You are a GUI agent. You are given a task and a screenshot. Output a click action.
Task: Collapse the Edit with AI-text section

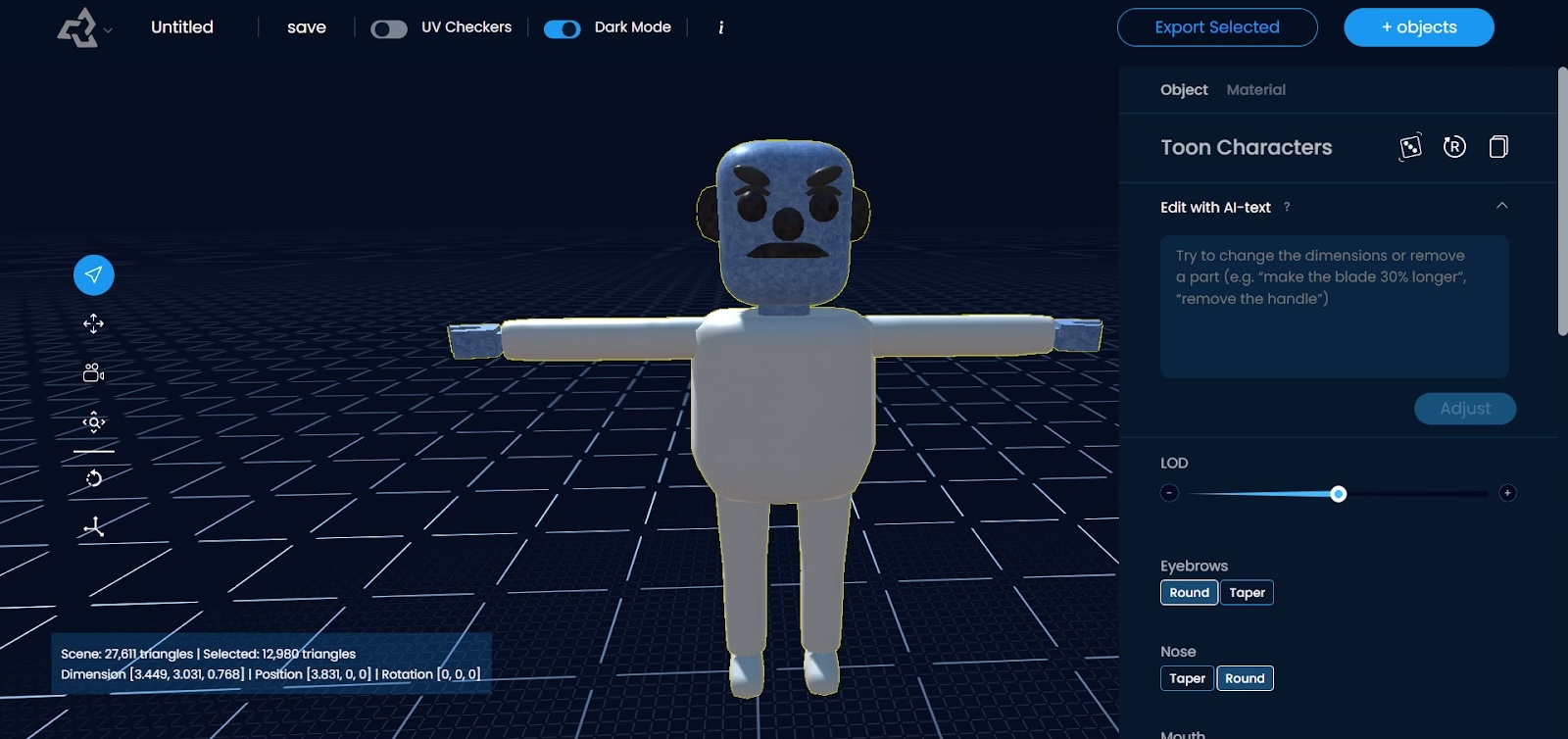coord(1502,206)
